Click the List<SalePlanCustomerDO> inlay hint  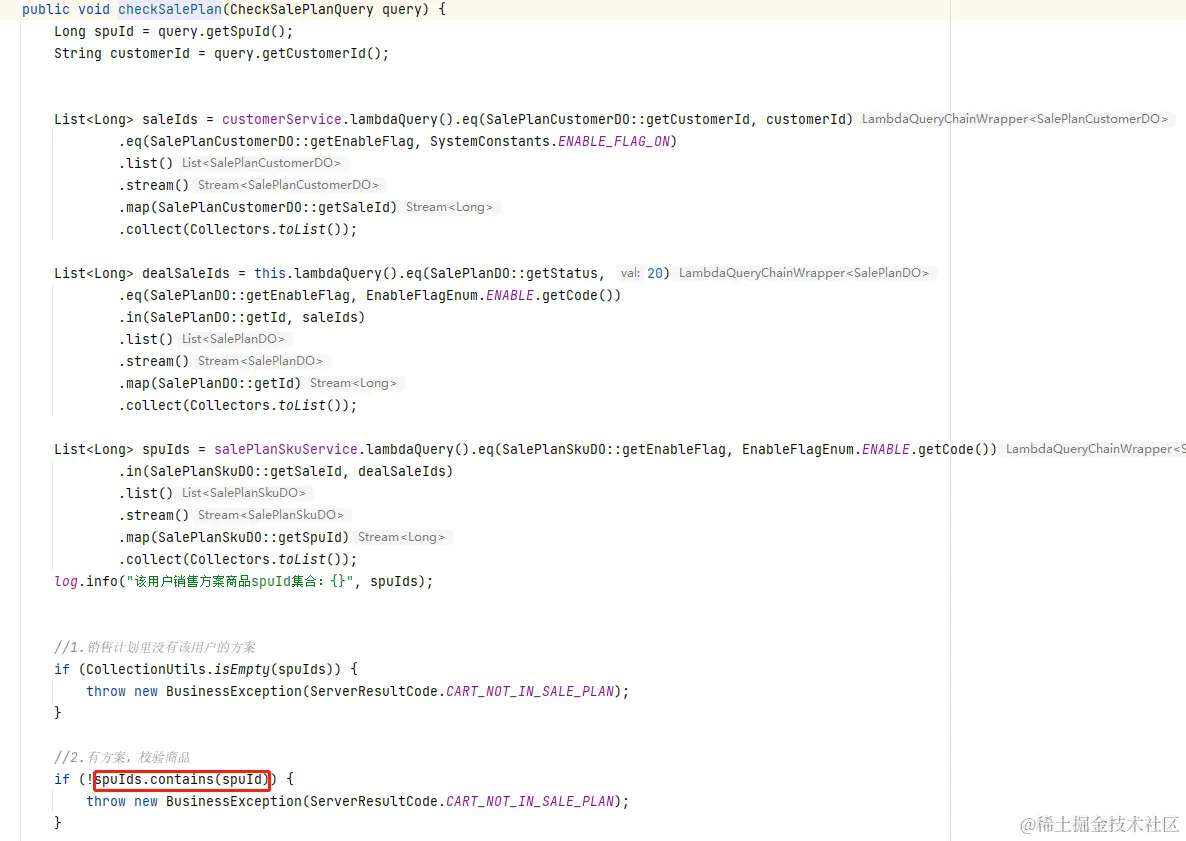click(261, 163)
